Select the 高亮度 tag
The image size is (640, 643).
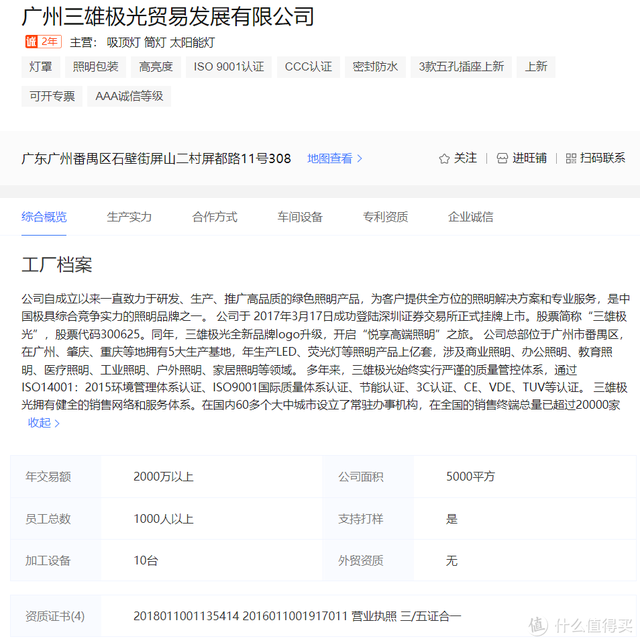coord(156,67)
